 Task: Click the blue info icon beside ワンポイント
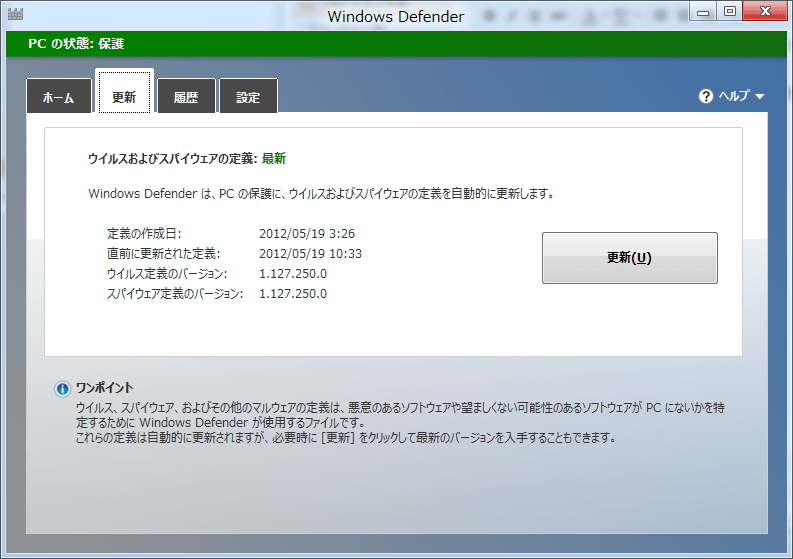(63, 389)
